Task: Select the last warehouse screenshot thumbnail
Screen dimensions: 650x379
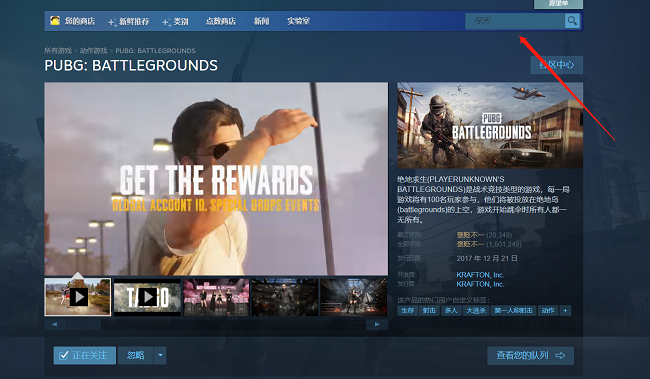Action: 354,297
